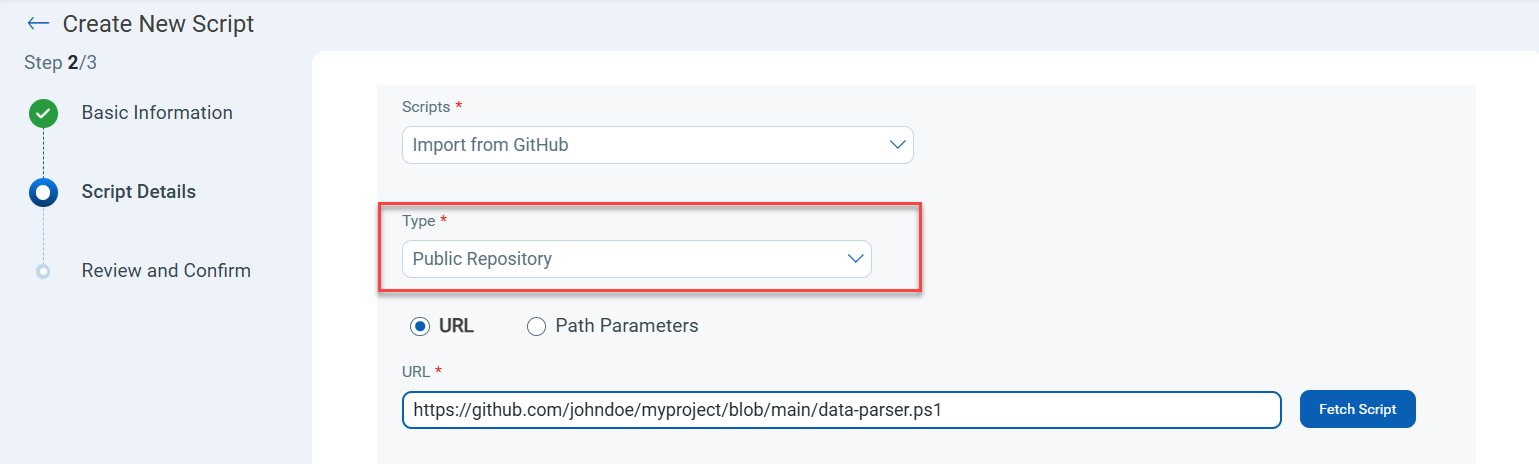Viewport: 1539px width, 464px height.
Task: Click the Create New Script heading
Action: (x=158, y=24)
